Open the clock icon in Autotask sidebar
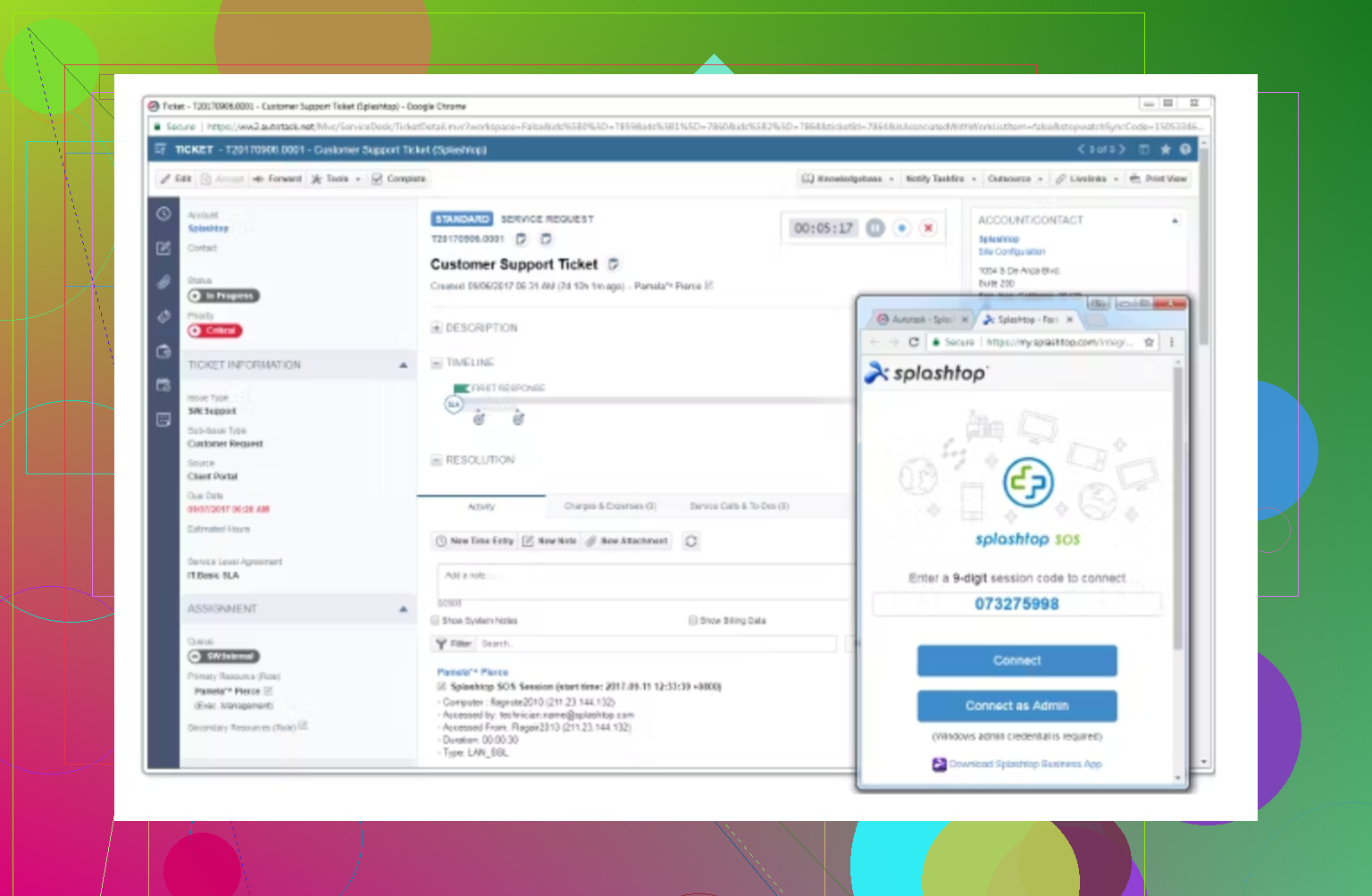This screenshot has height=896, width=1372. click(163, 214)
